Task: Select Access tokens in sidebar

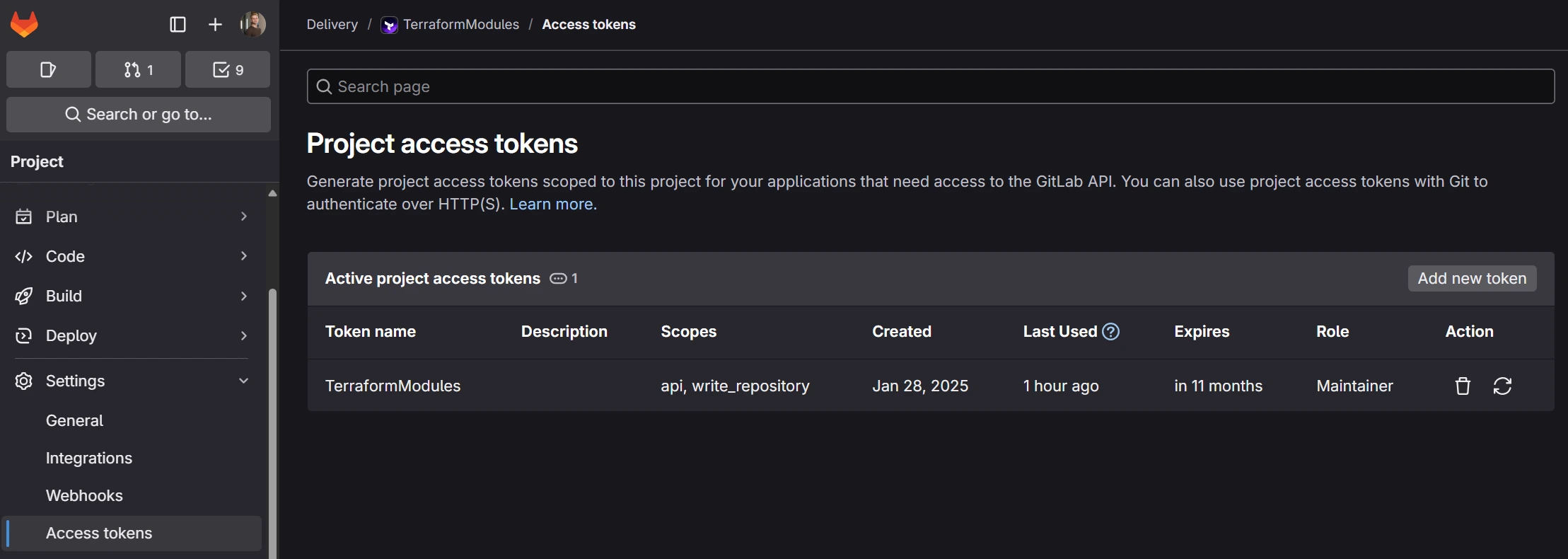Action: 132,533
